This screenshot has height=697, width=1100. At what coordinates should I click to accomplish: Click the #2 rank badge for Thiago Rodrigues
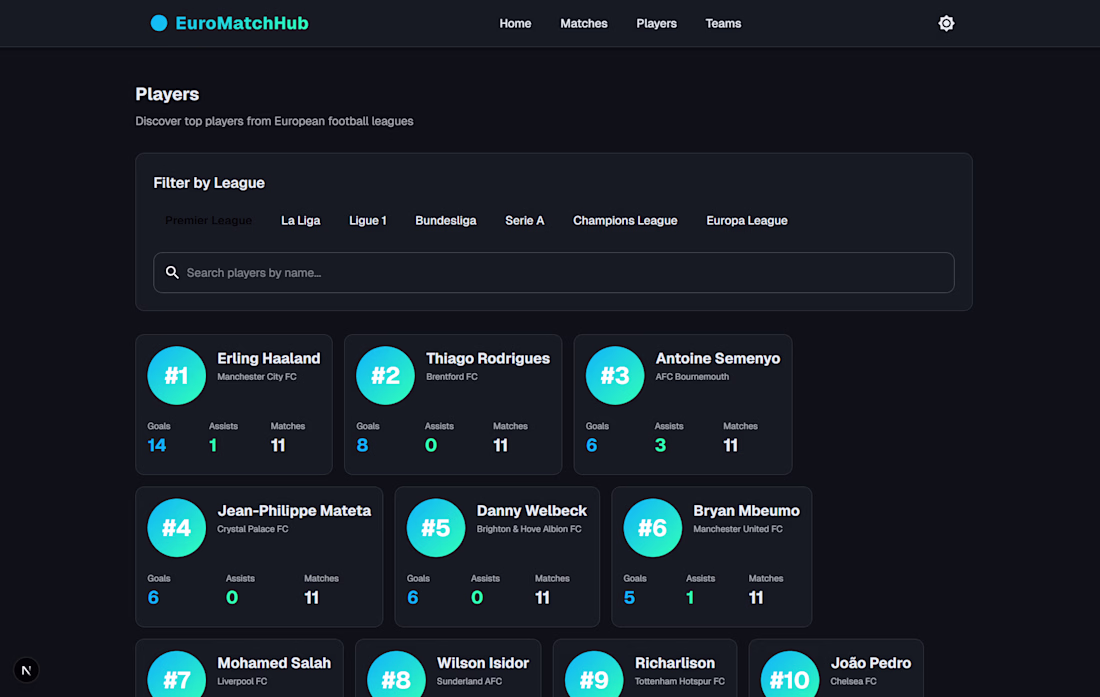click(x=385, y=376)
